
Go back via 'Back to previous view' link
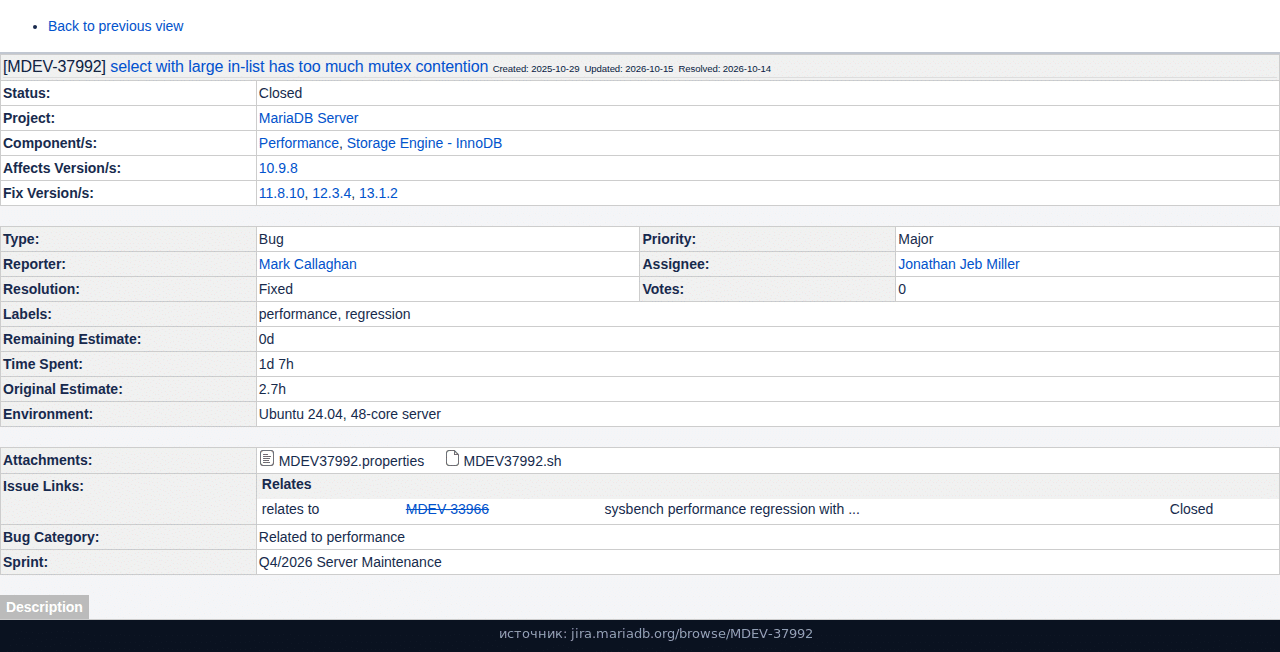coord(116,26)
